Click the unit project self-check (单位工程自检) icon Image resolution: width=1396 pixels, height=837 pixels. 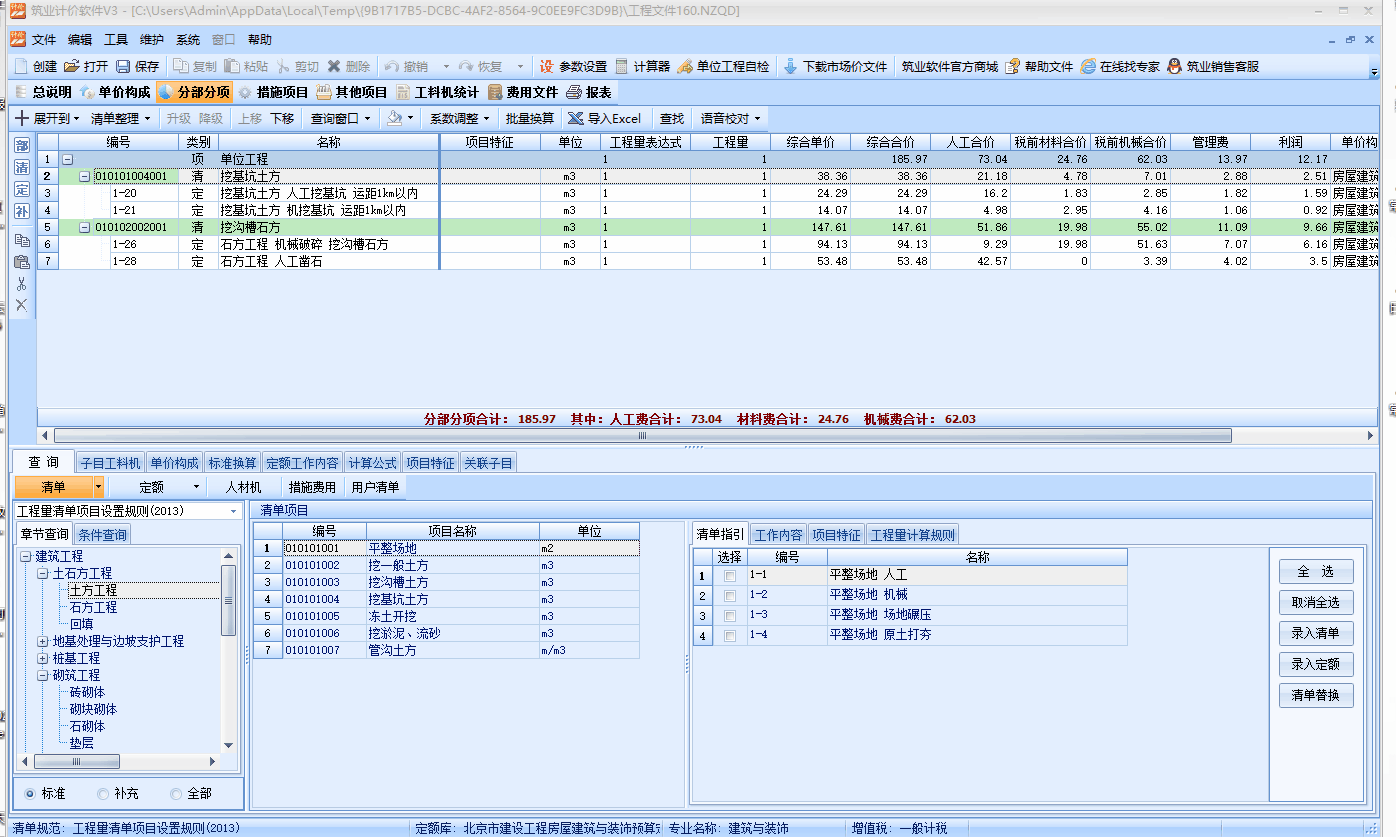coord(685,67)
